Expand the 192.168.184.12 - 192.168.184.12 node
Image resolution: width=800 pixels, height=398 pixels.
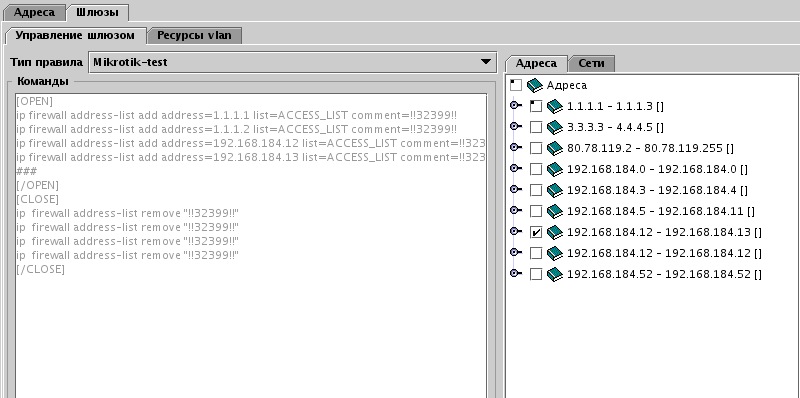tap(516, 252)
